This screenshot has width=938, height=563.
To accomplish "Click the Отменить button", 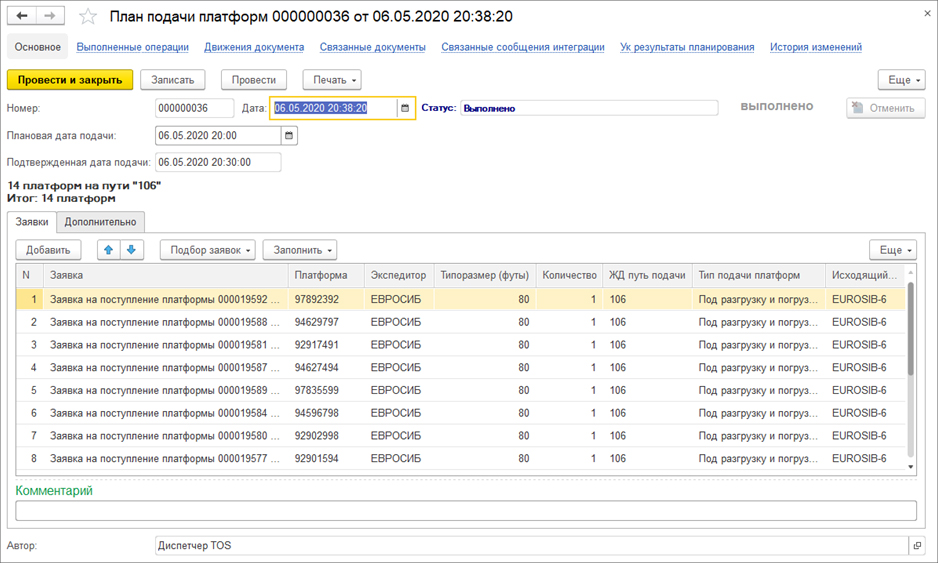I will click(x=885, y=108).
